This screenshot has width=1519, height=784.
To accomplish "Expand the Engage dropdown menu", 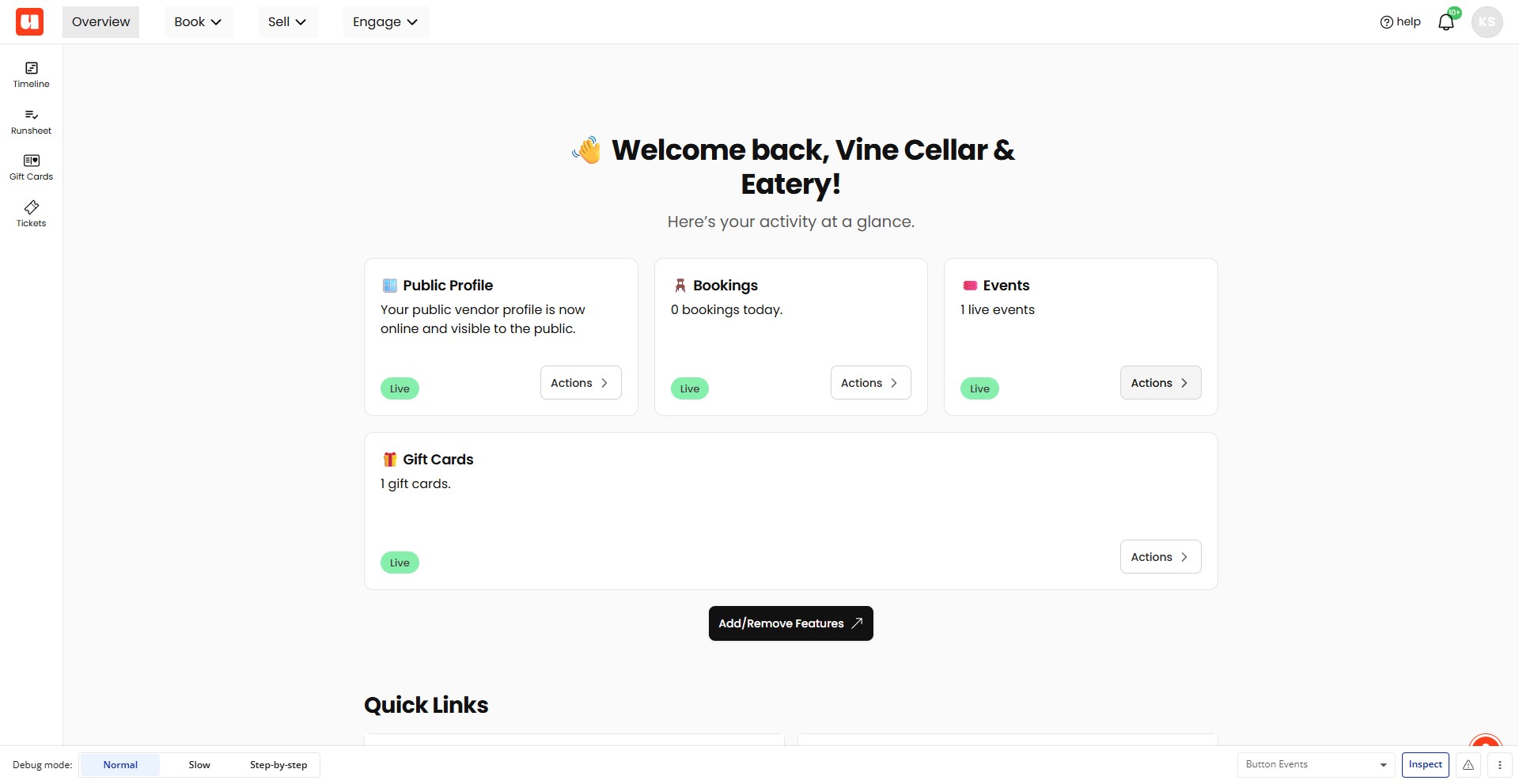I will 385,22.
